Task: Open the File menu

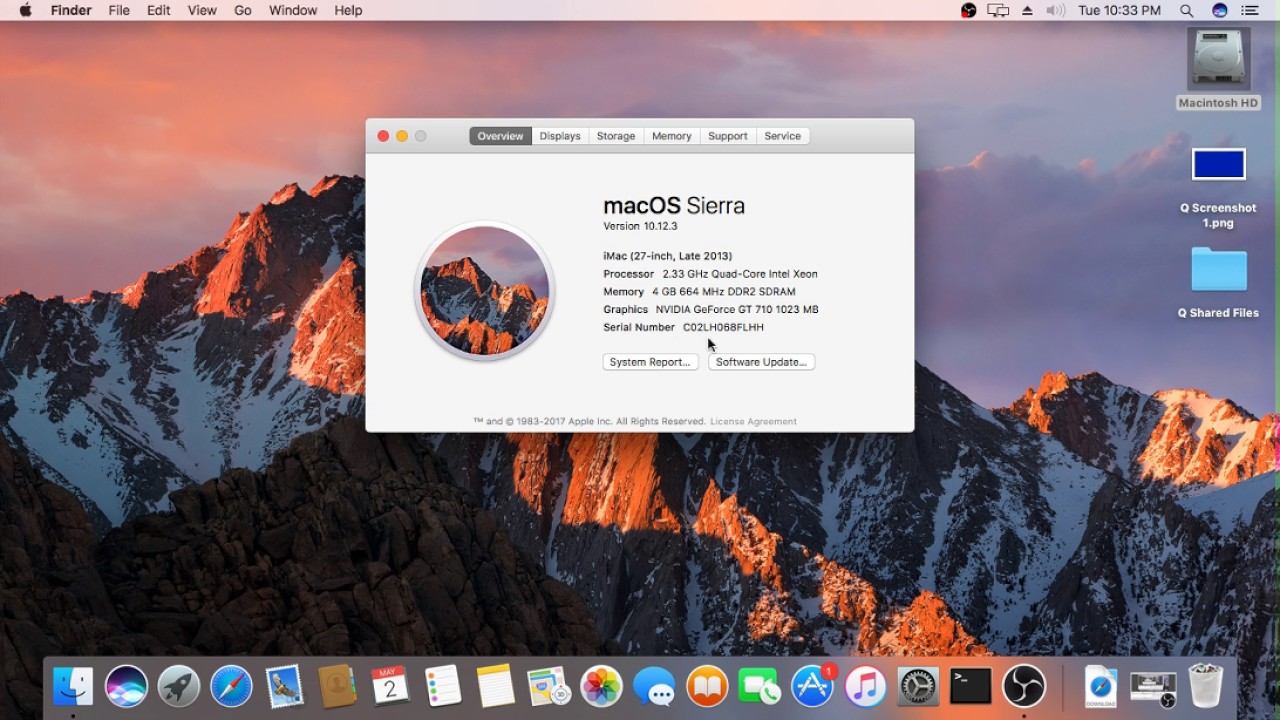Action: [119, 10]
